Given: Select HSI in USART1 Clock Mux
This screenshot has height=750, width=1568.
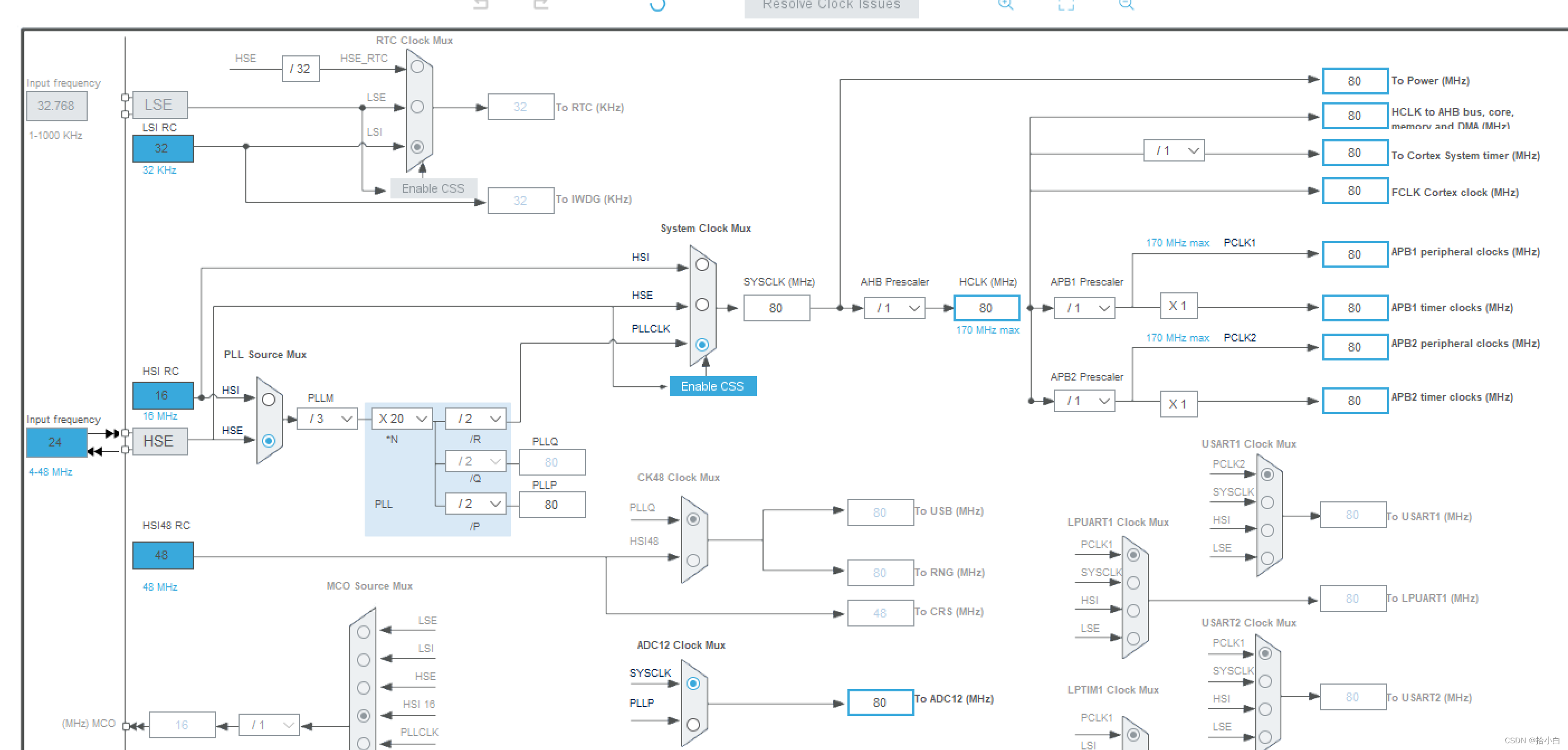Looking at the screenshot, I should click(1267, 530).
